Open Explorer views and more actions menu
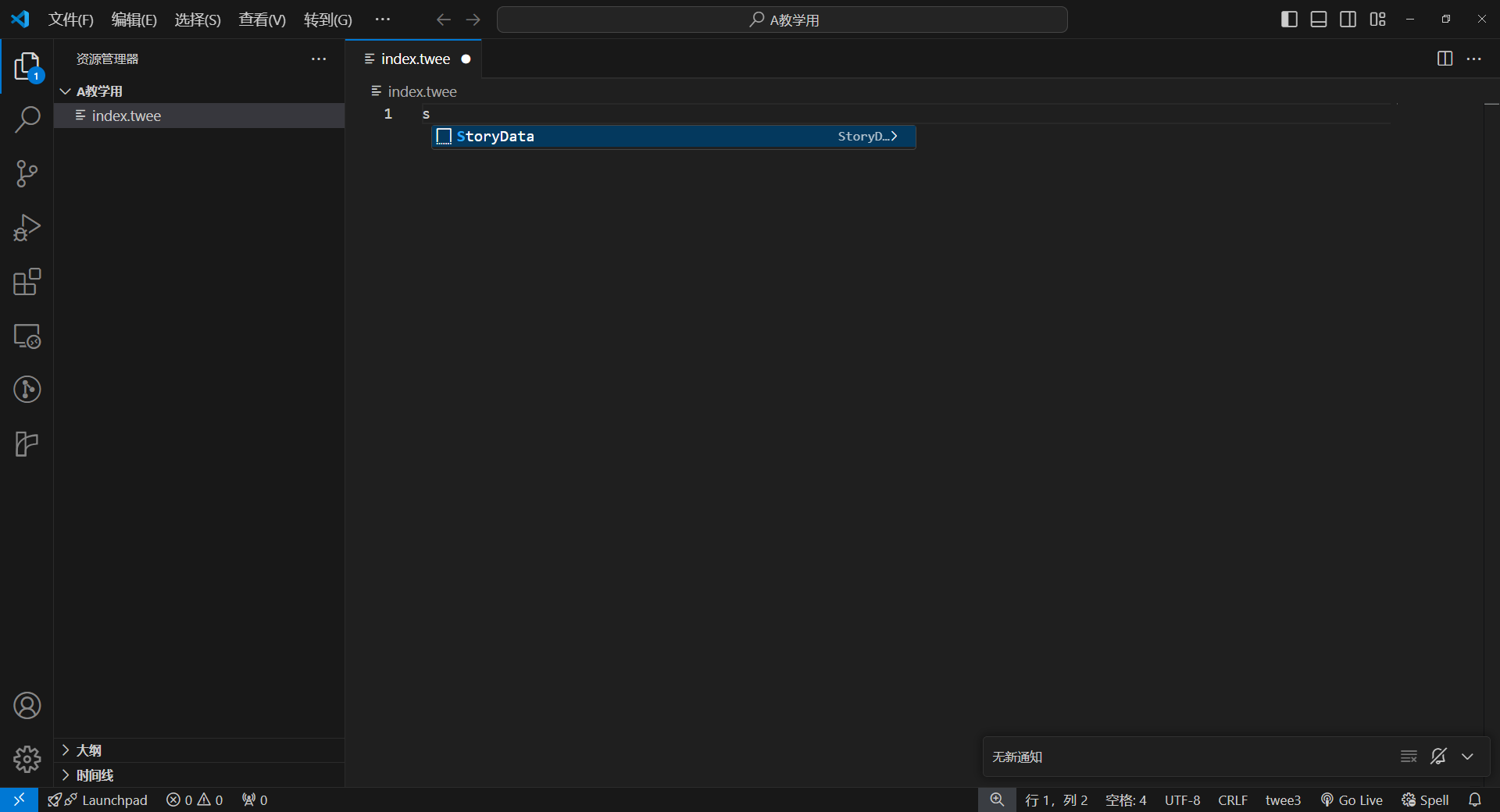This screenshot has height=812, width=1500. [x=319, y=59]
